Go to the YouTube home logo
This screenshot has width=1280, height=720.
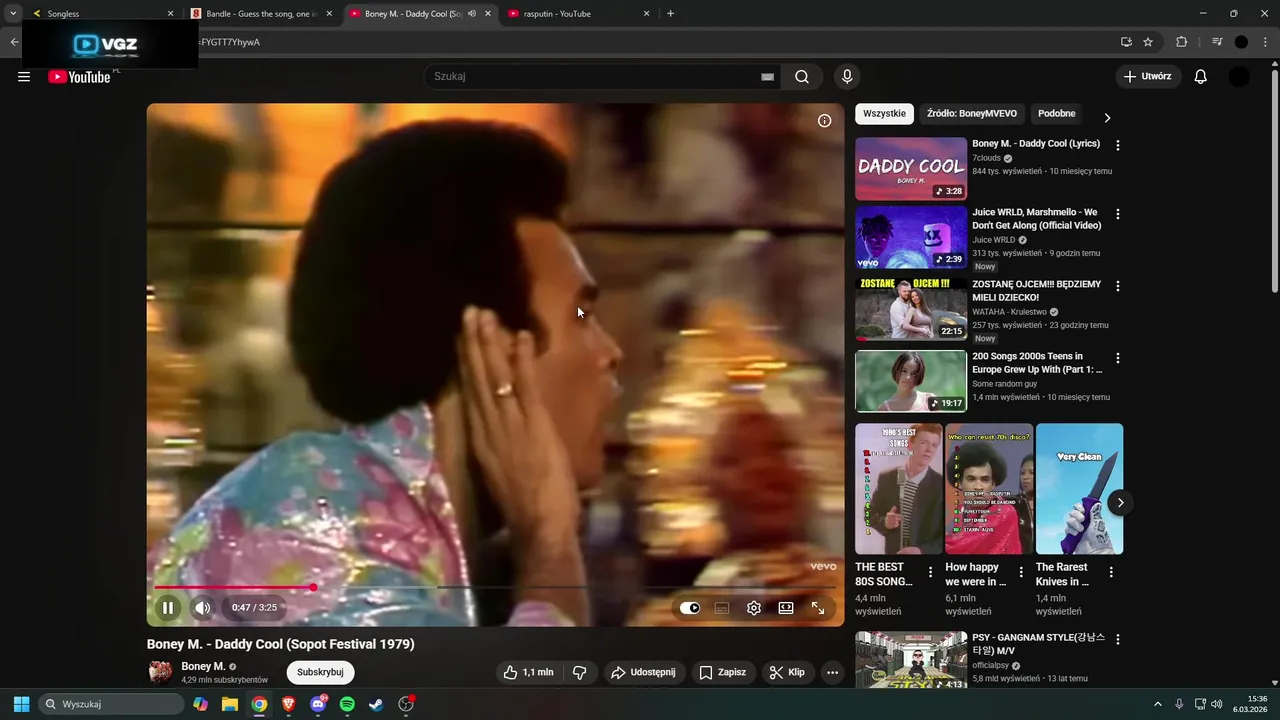pos(79,77)
